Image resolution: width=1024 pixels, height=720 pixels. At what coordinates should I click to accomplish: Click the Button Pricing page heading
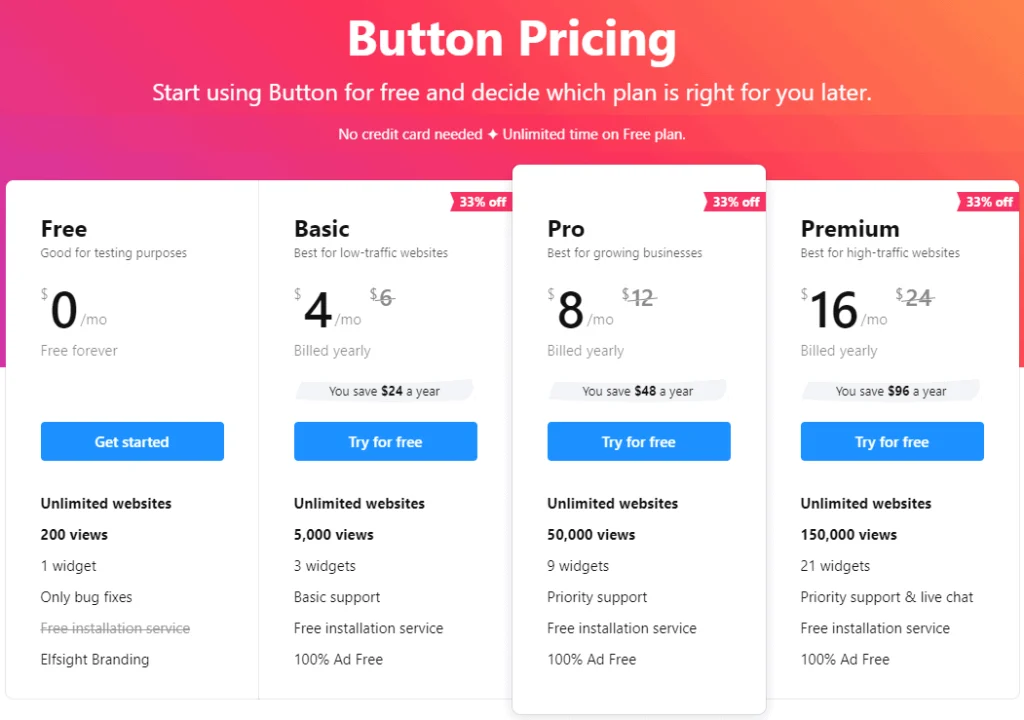tap(511, 39)
